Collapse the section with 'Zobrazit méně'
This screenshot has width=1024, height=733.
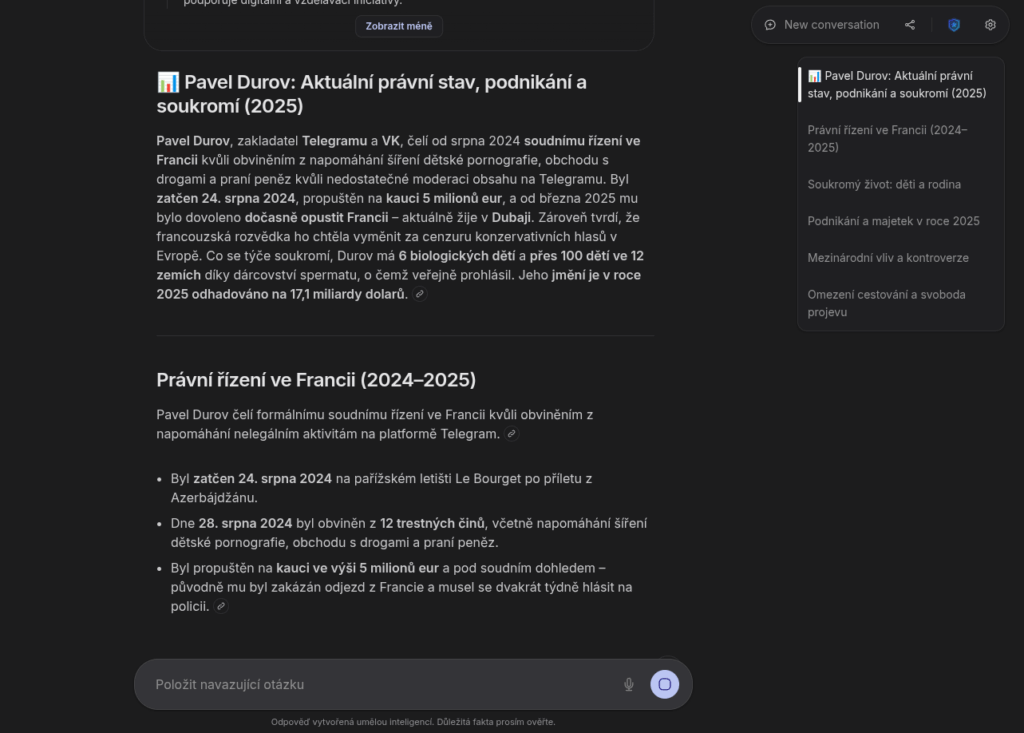click(x=398, y=26)
